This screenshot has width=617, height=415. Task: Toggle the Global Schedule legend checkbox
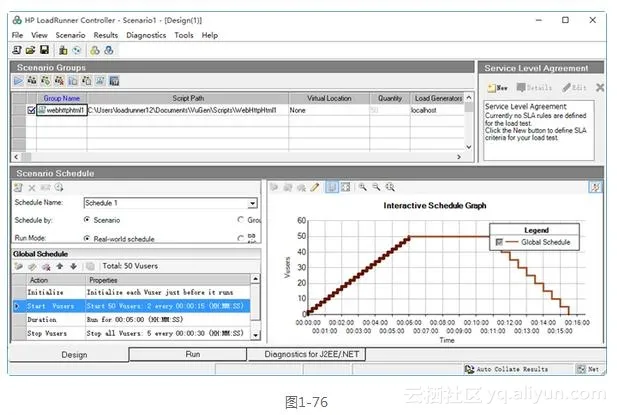(499, 242)
